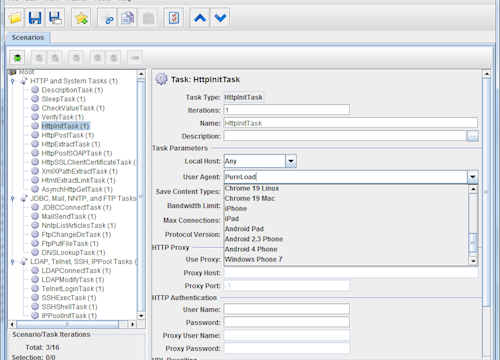This screenshot has width=500, height=360.
Task: Open description editor ellipsis button
Action: 473,136
